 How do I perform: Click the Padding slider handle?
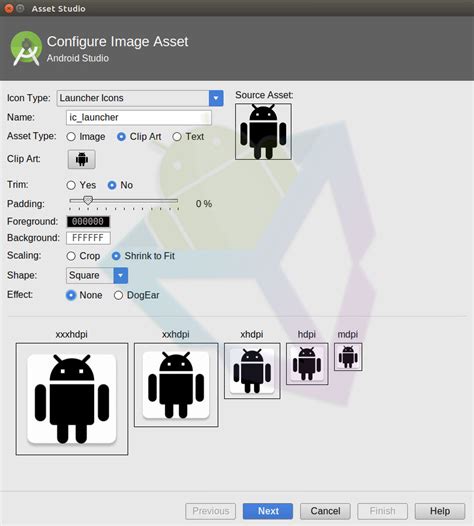pos(88,201)
